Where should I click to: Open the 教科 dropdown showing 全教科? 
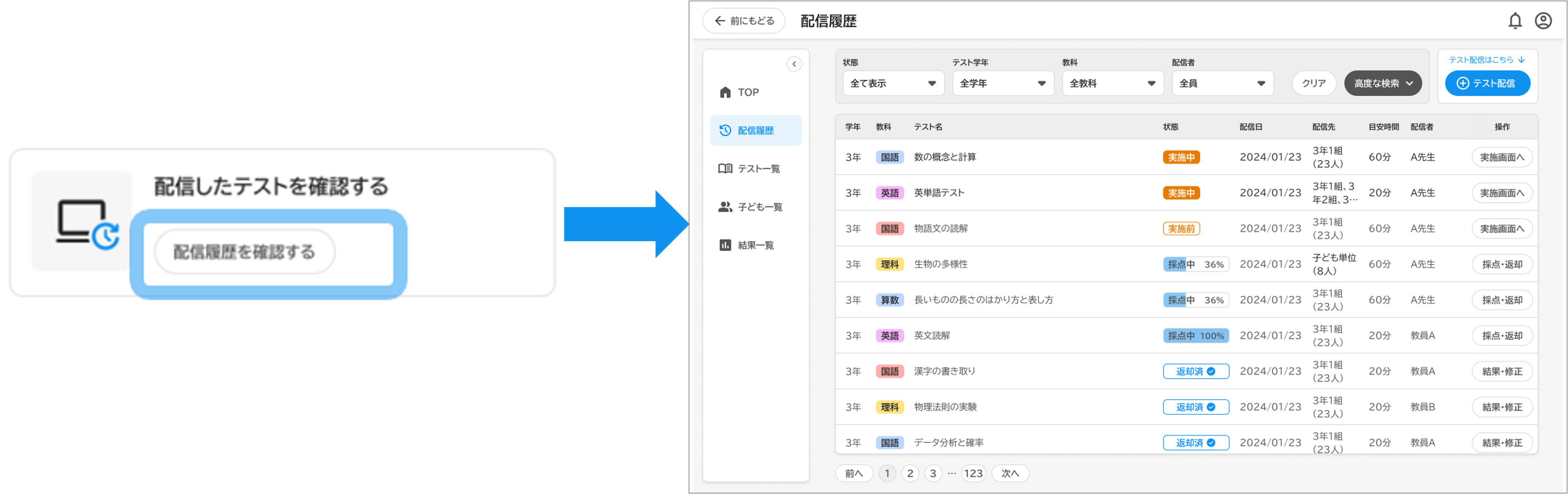pos(1112,84)
